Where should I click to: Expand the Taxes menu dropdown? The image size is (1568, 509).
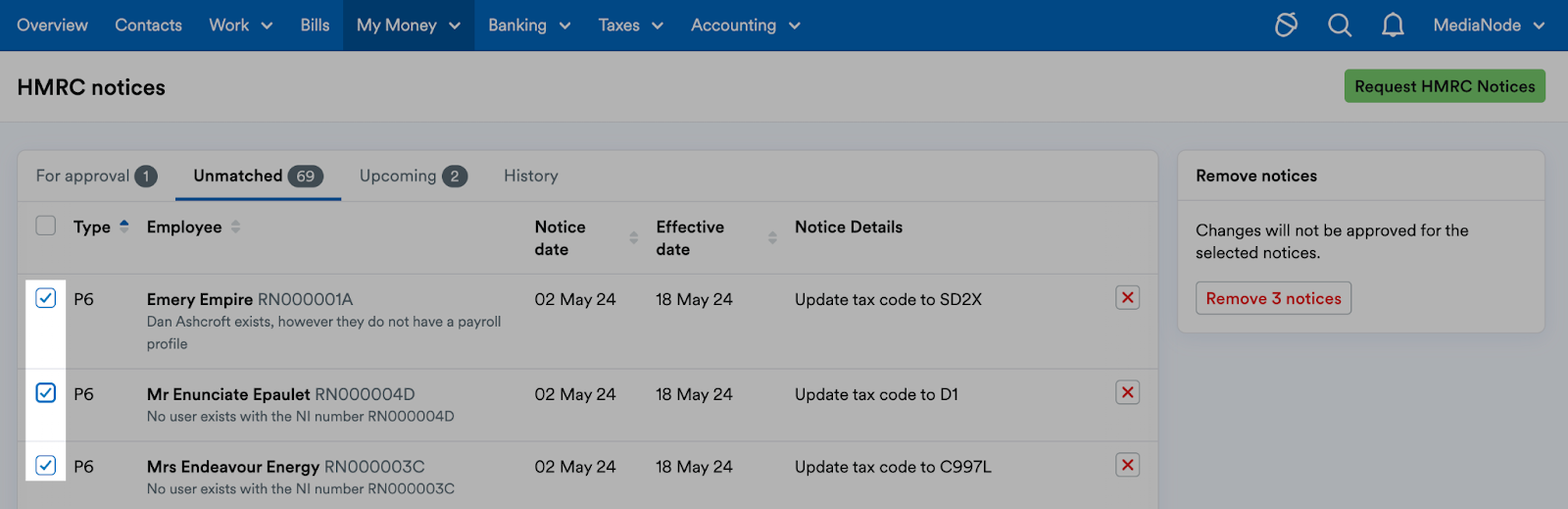point(631,25)
